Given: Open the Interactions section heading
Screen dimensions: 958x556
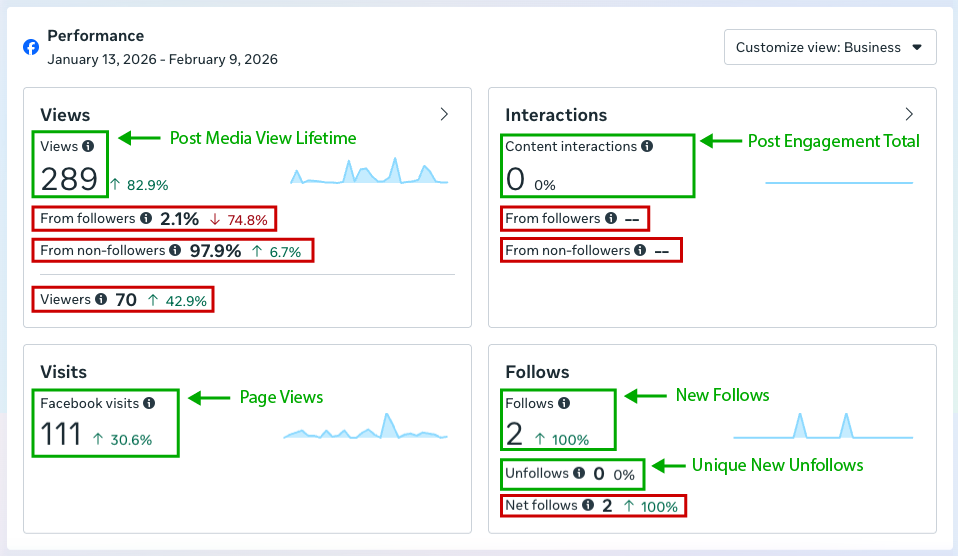Looking at the screenshot, I should click(x=556, y=115).
